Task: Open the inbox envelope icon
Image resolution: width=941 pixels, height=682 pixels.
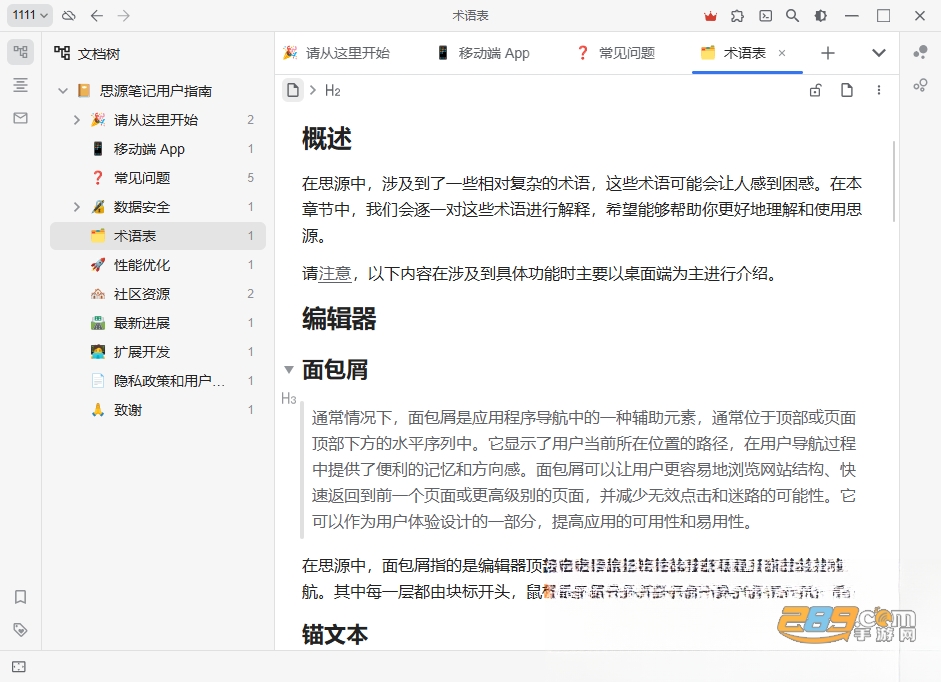Action: [x=20, y=118]
